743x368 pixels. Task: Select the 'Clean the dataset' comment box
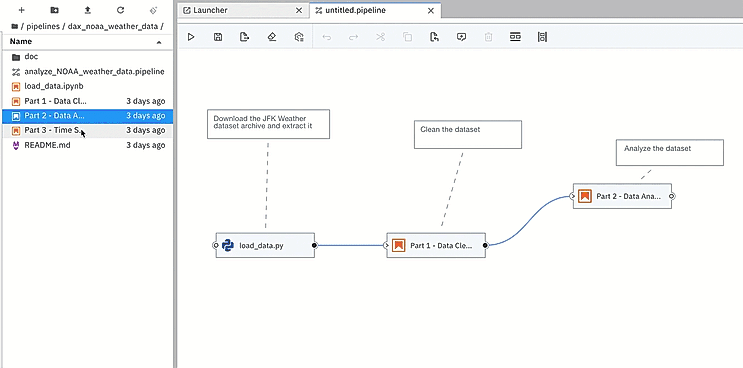[468, 135]
